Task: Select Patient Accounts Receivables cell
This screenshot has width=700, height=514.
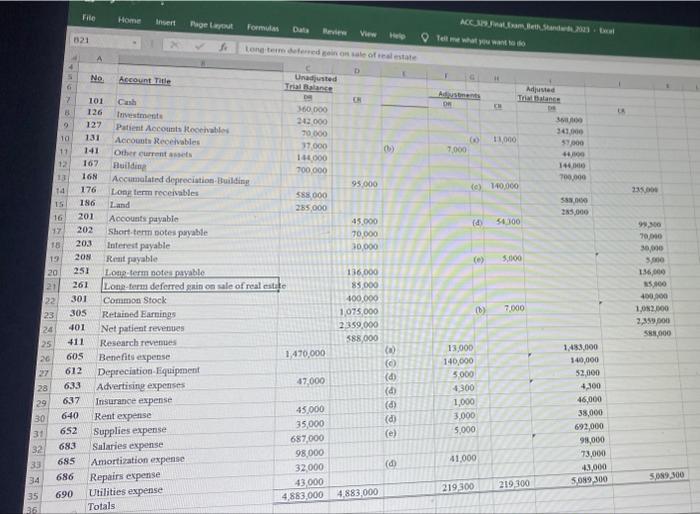Action: tap(172, 129)
